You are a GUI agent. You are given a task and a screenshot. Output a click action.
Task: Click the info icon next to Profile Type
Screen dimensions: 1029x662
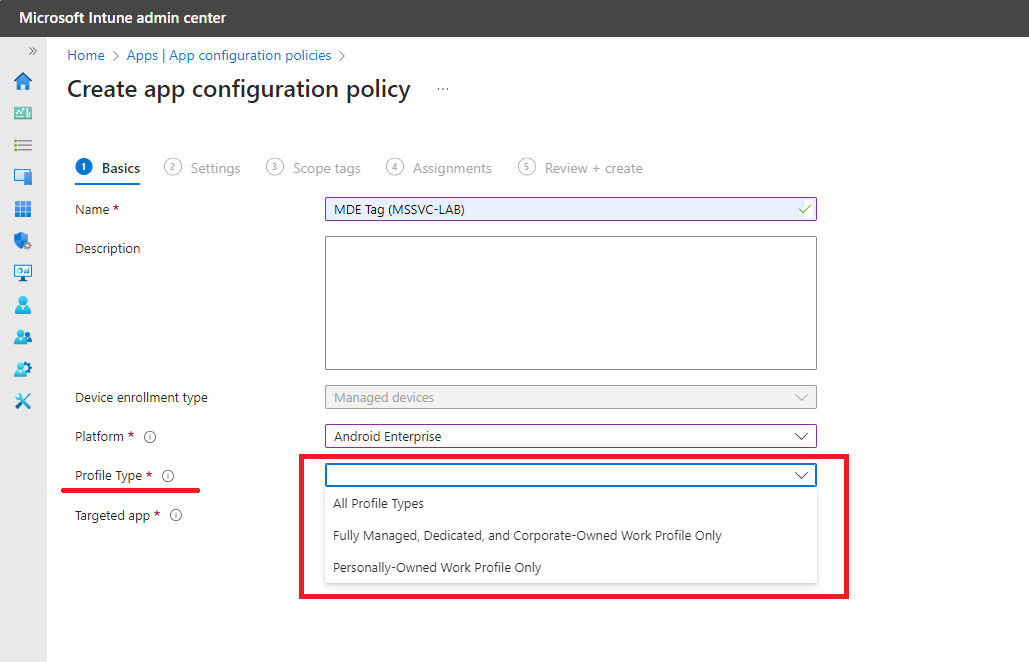(x=168, y=476)
